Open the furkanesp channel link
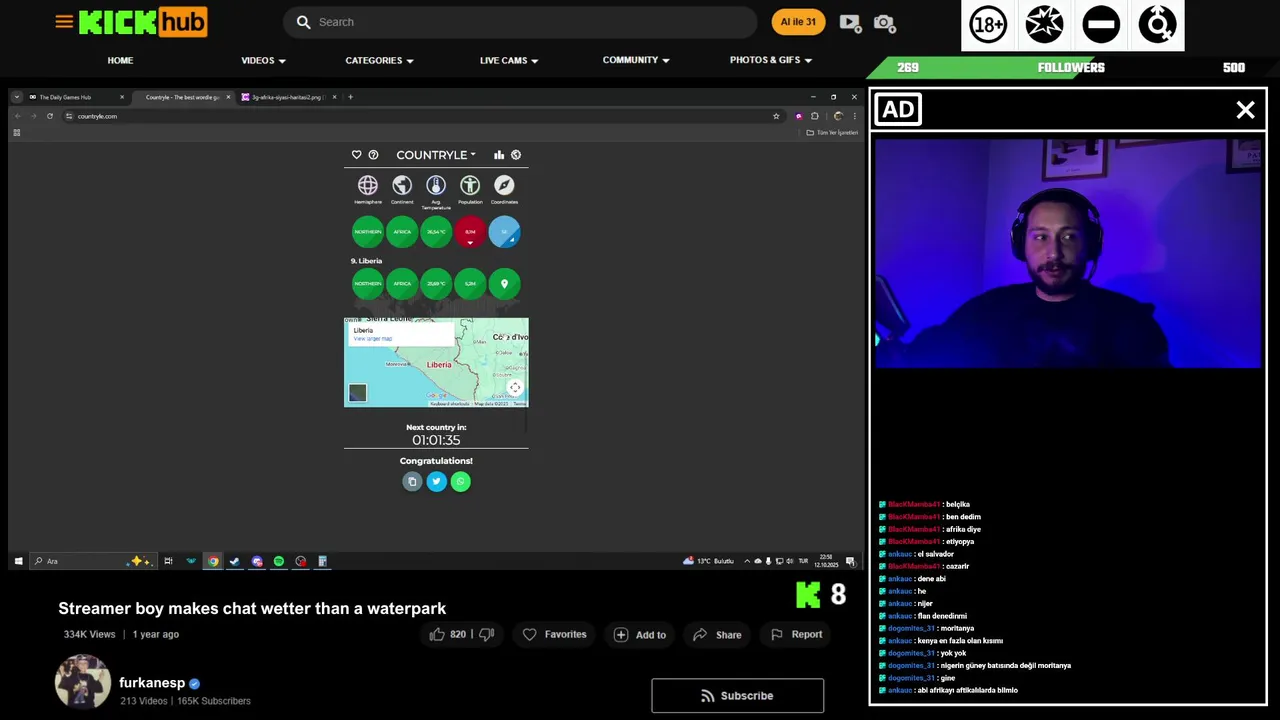This screenshot has height=720, width=1280. [152, 683]
